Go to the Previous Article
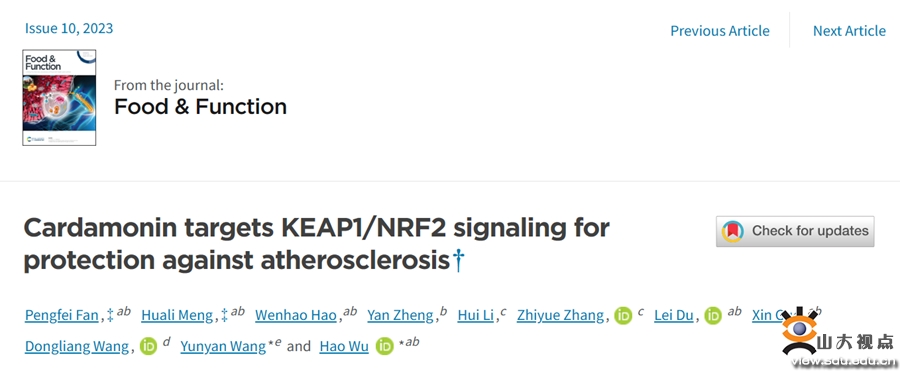The width and height of the screenshot is (900, 371). tap(720, 31)
